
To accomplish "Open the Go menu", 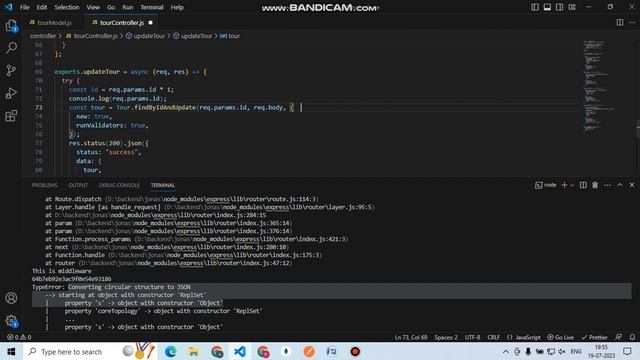I will pyautogui.click(x=111, y=7).
